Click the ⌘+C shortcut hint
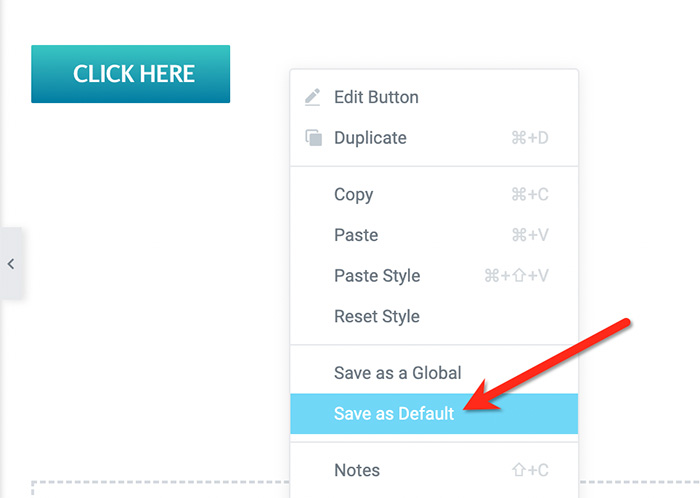 pyautogui.click(x=530, y=195)
